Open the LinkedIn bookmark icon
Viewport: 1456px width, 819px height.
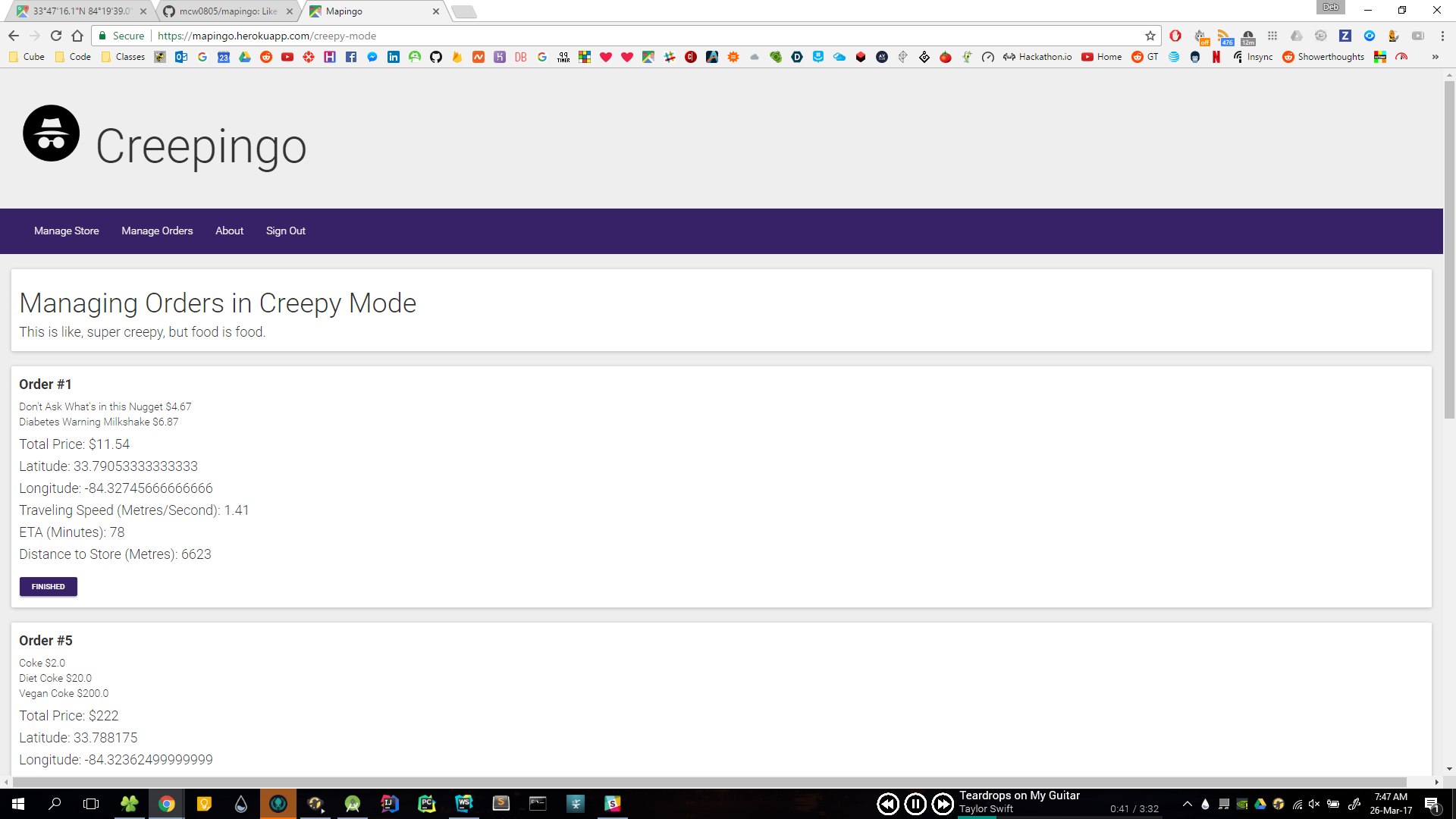click(x=394, y=57)
